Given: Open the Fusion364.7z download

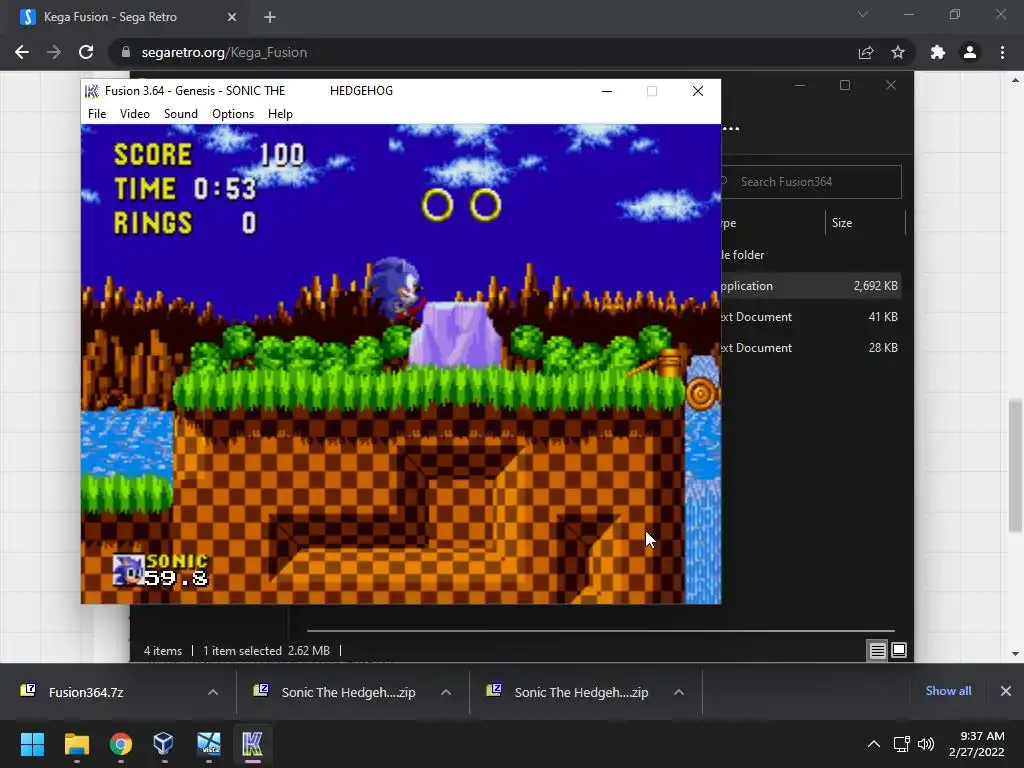Looking at the screenshot, I should pos(86,692).
